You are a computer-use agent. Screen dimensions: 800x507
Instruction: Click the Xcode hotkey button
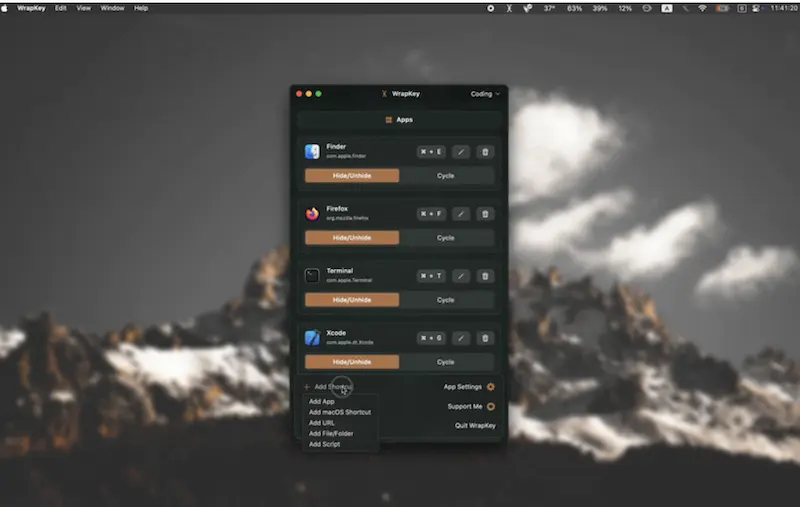coord(431,338)
